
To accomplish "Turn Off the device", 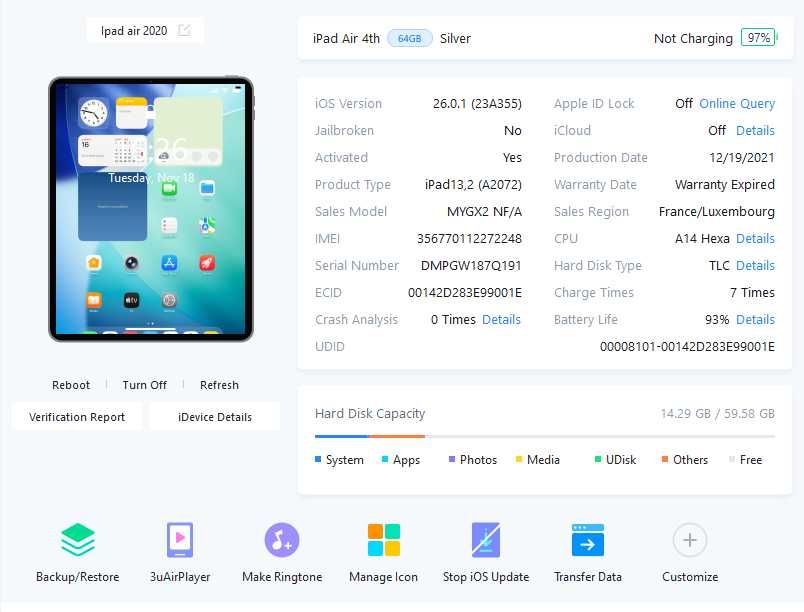I will (x=145, y=385).
